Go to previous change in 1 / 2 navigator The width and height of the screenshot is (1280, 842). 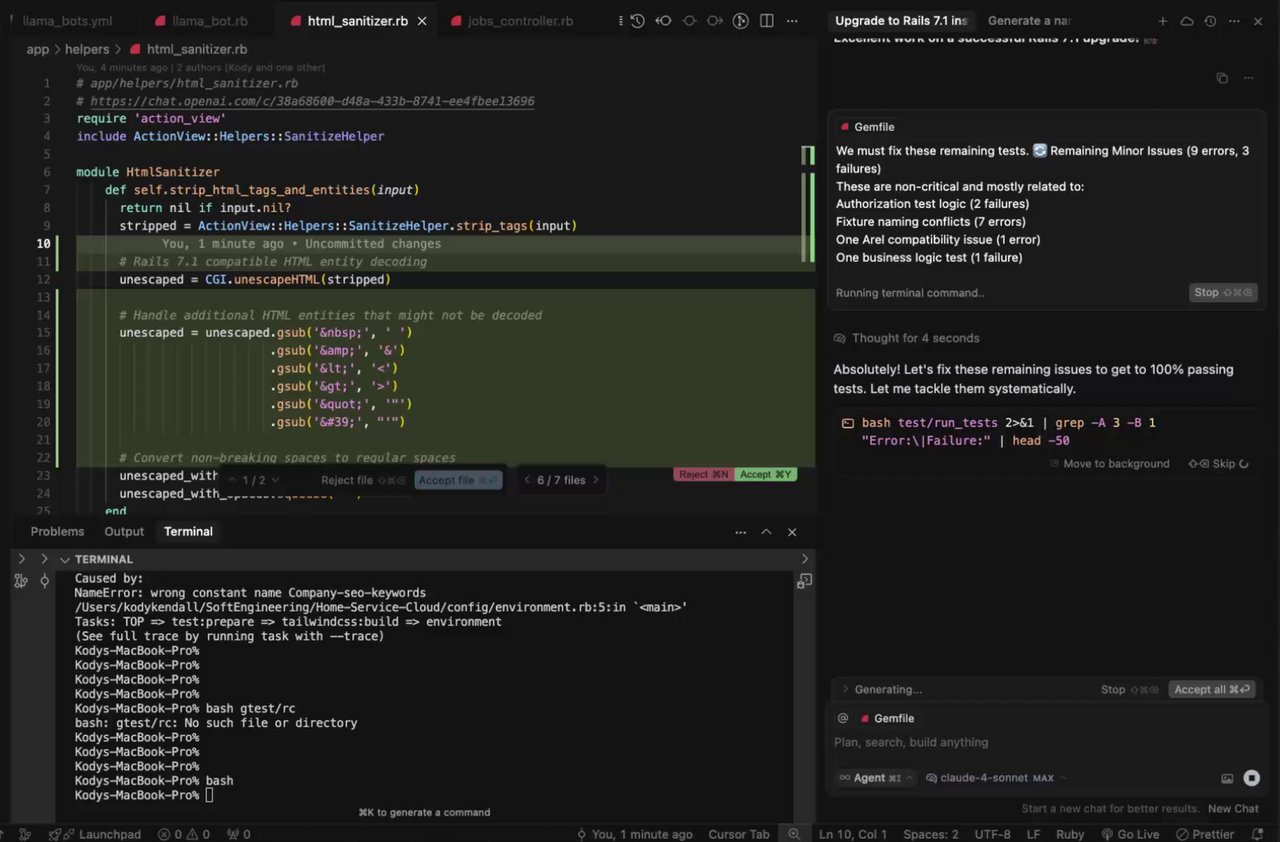[x=232, y=480]
